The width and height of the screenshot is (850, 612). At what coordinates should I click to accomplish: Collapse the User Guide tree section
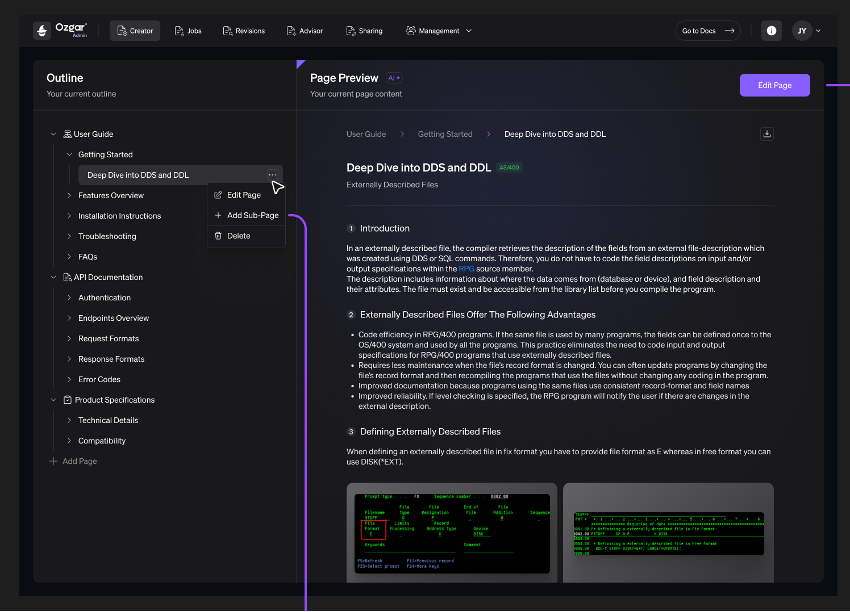53,134
